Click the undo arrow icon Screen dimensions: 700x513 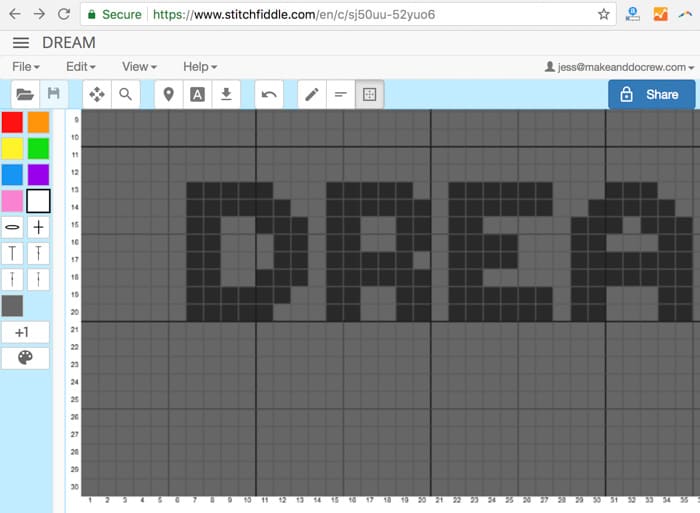269,94
